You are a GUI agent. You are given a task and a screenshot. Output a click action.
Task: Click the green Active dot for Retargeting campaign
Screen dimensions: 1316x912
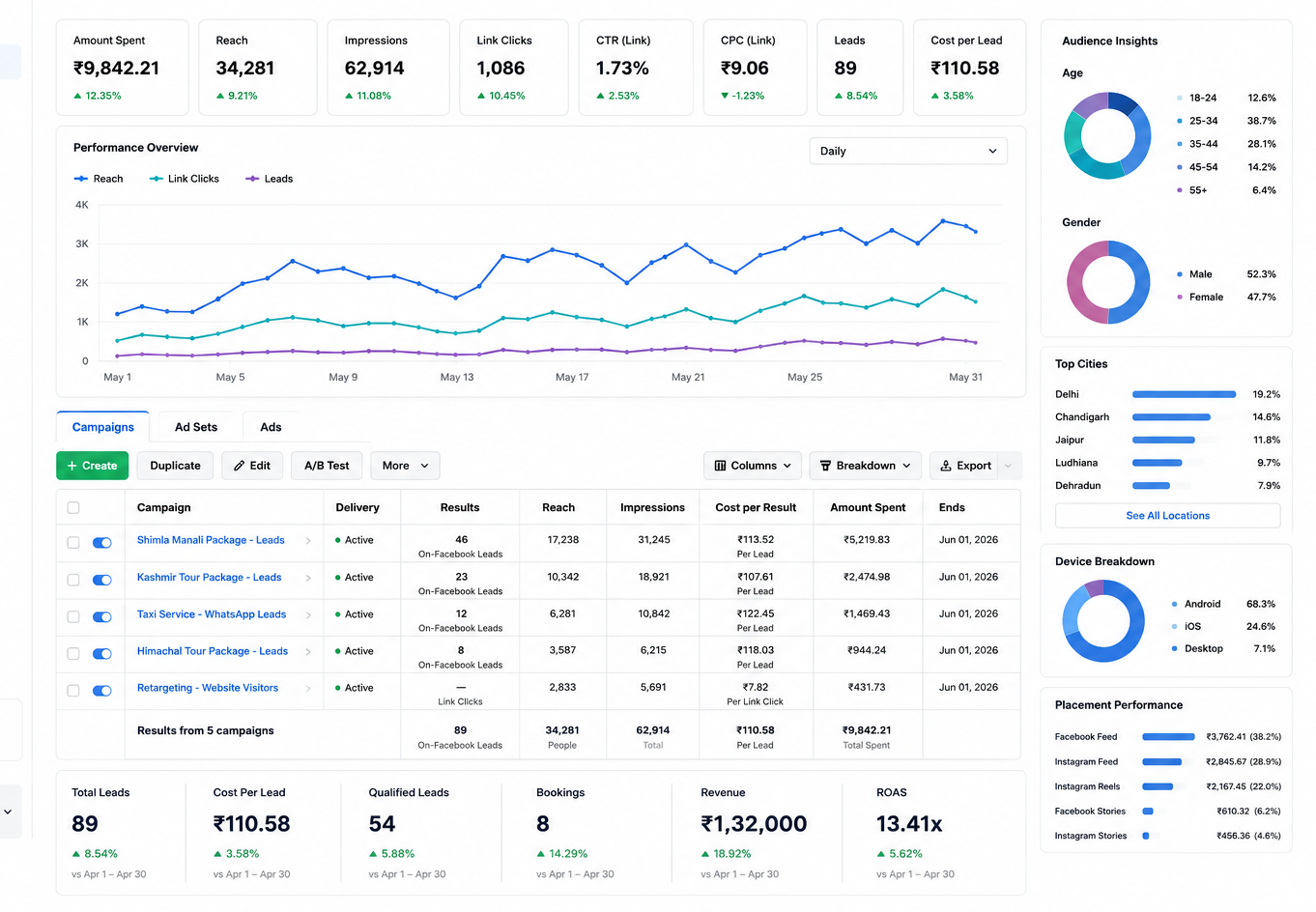coord(337,688)
